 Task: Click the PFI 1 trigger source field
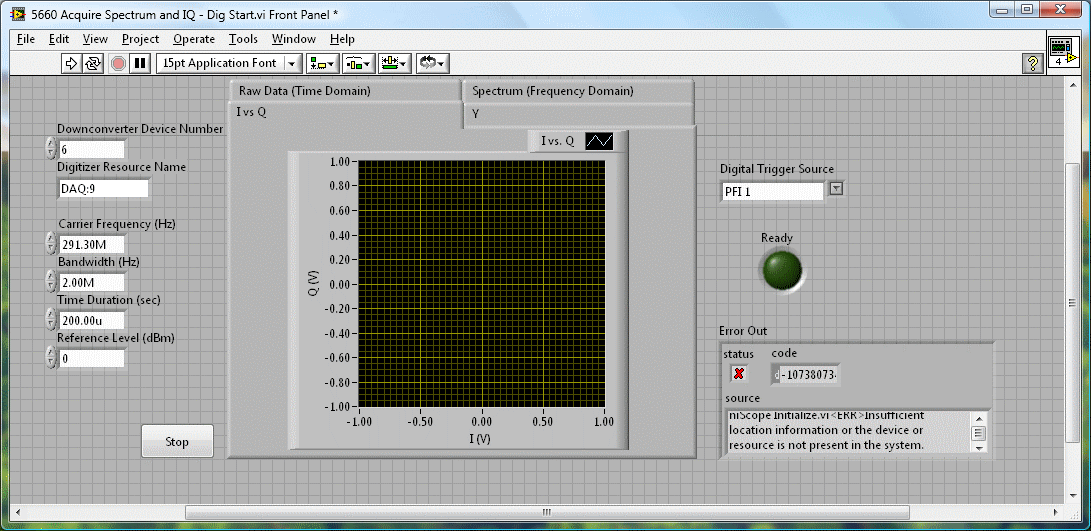click(x=772, y=192)
